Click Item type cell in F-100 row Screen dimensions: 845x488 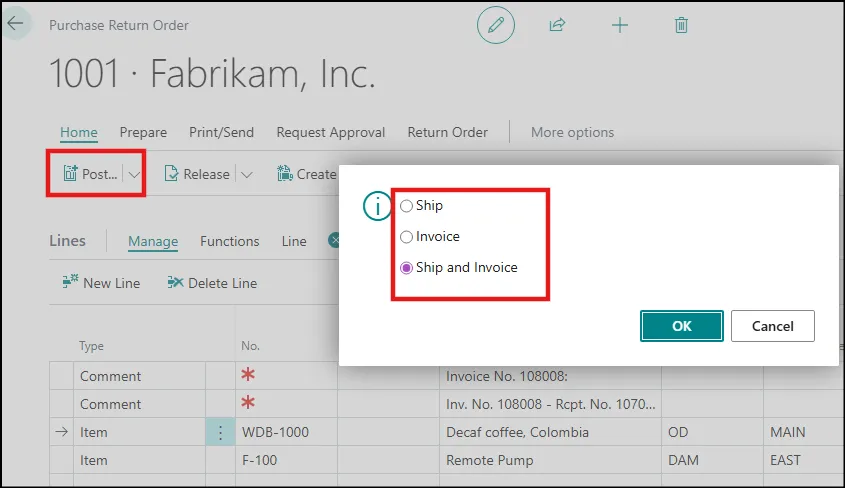(139, 460)
